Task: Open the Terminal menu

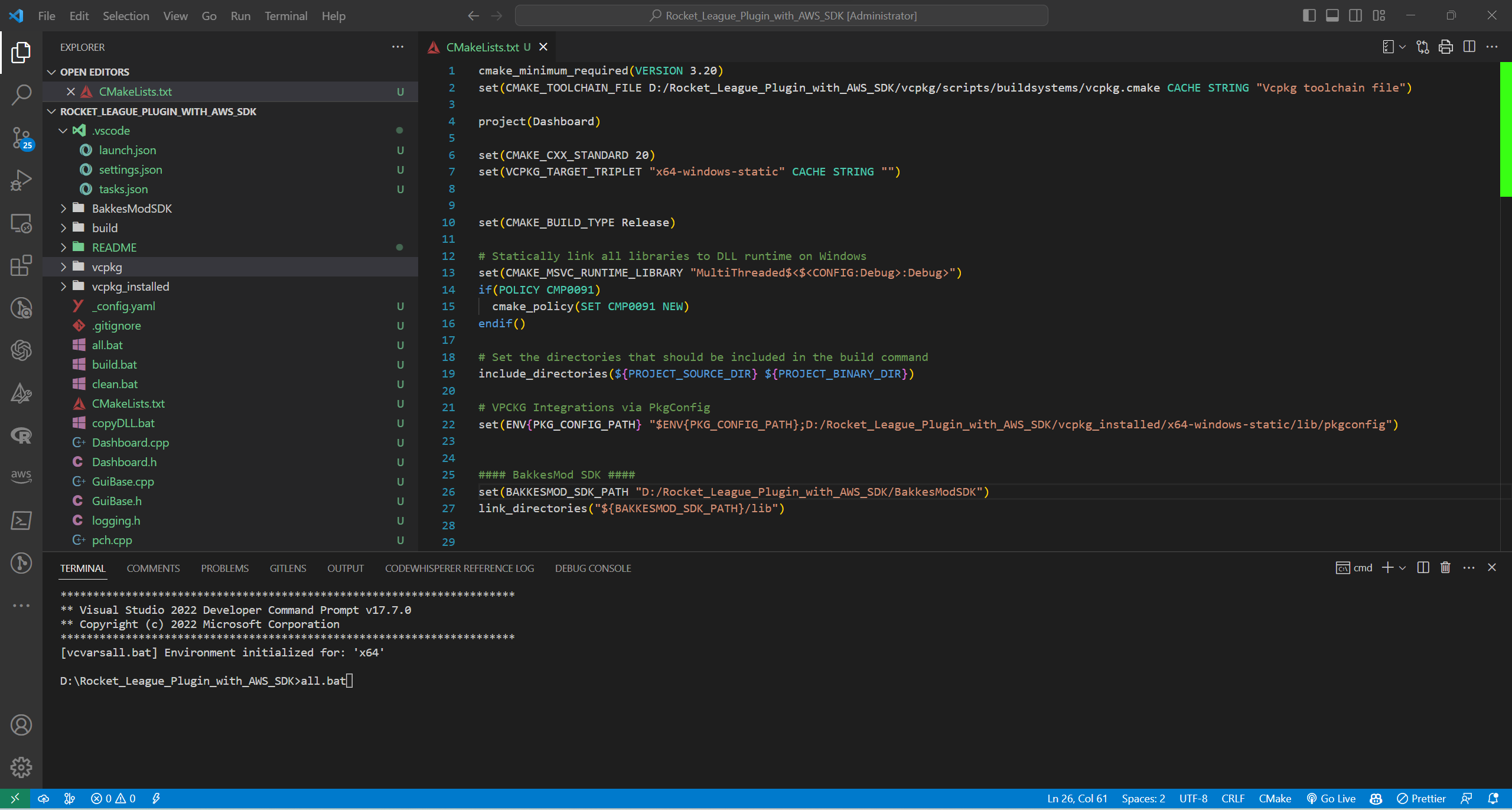Action: 286,16
